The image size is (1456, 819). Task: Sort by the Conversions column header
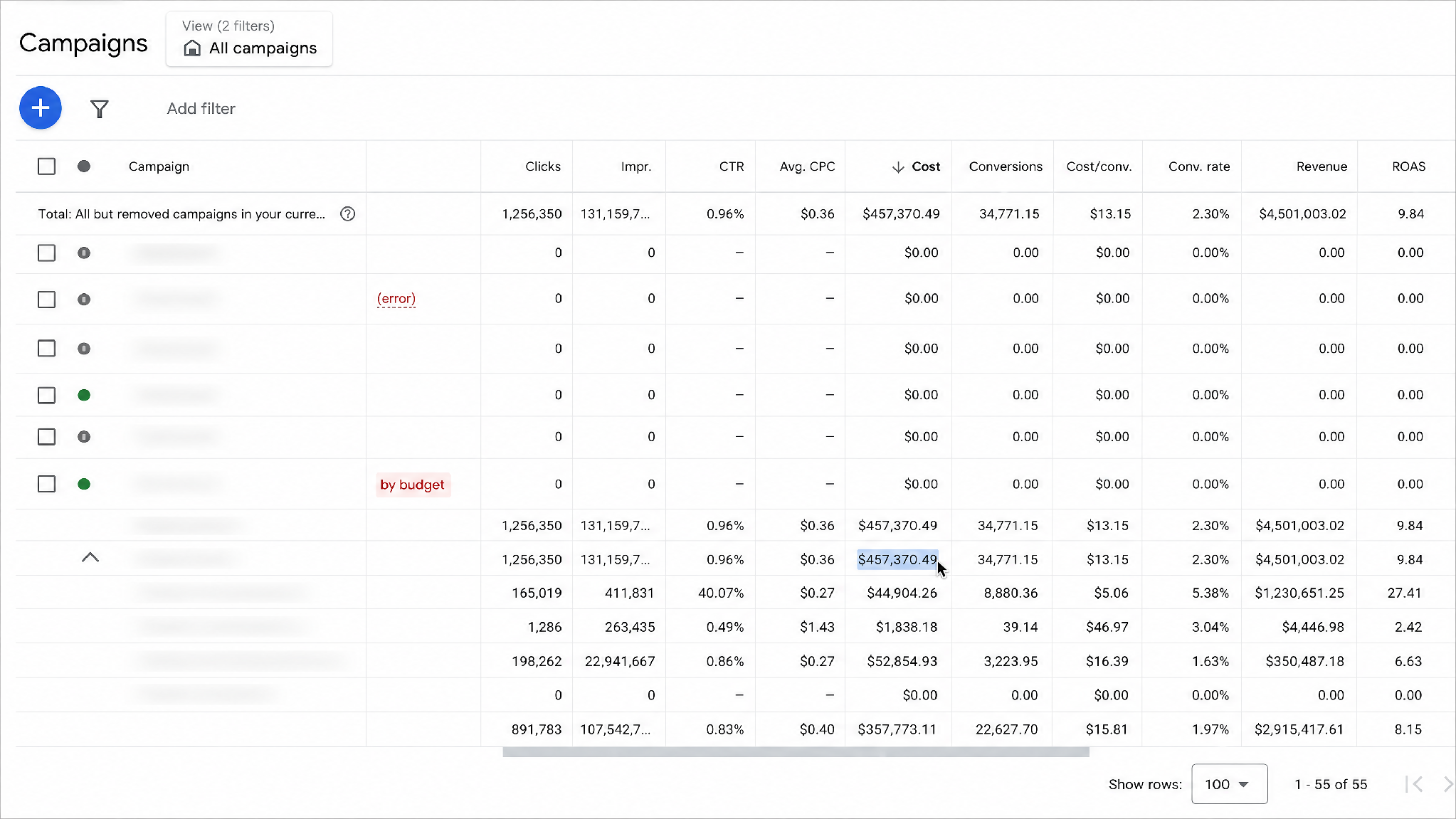(x=1005, y=167)
